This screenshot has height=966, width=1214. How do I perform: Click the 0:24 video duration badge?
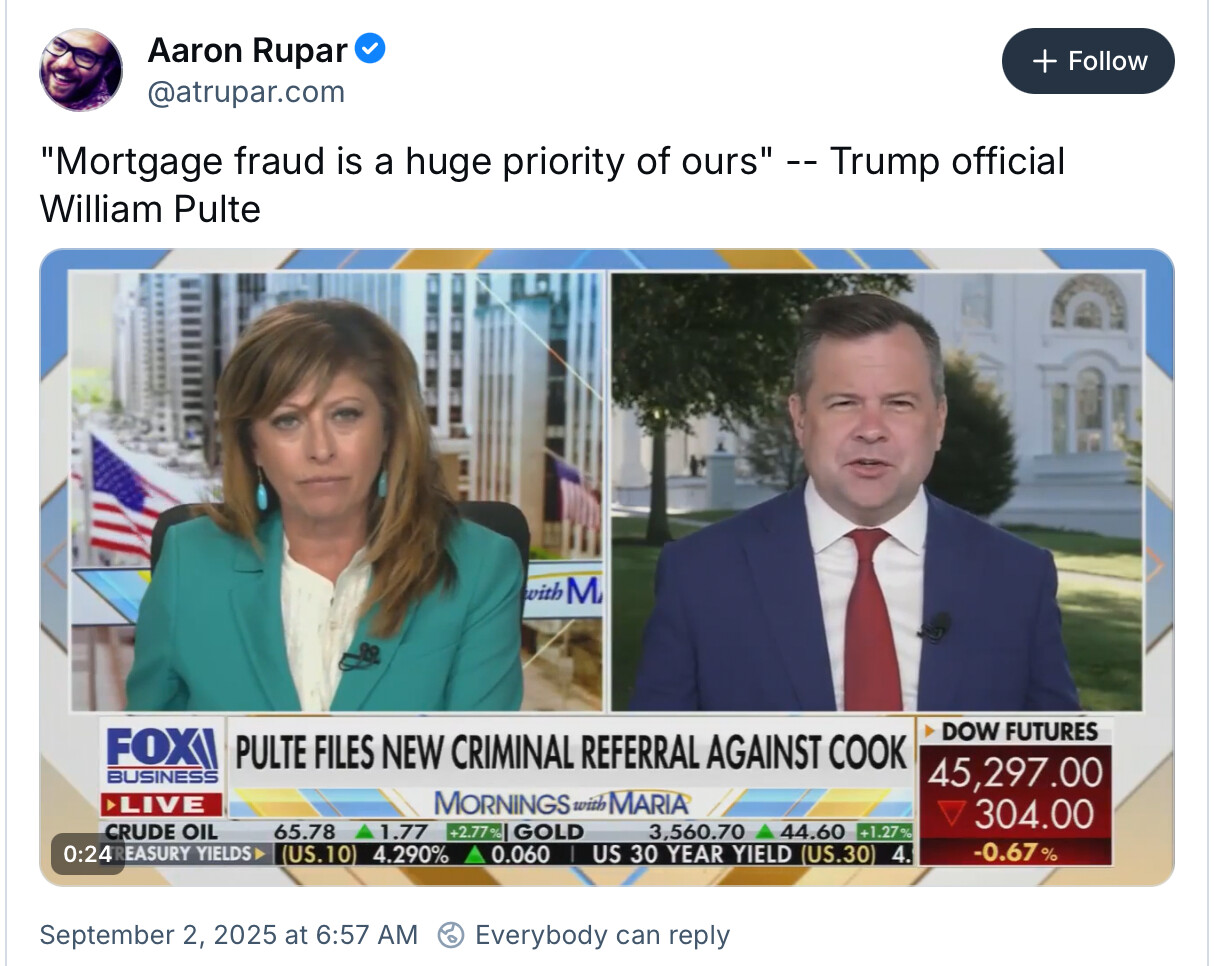(87, 854)
